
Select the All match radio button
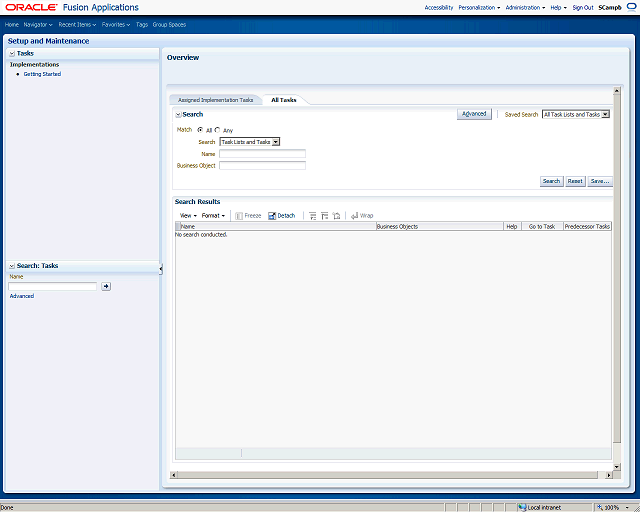(x=200, y=130)
